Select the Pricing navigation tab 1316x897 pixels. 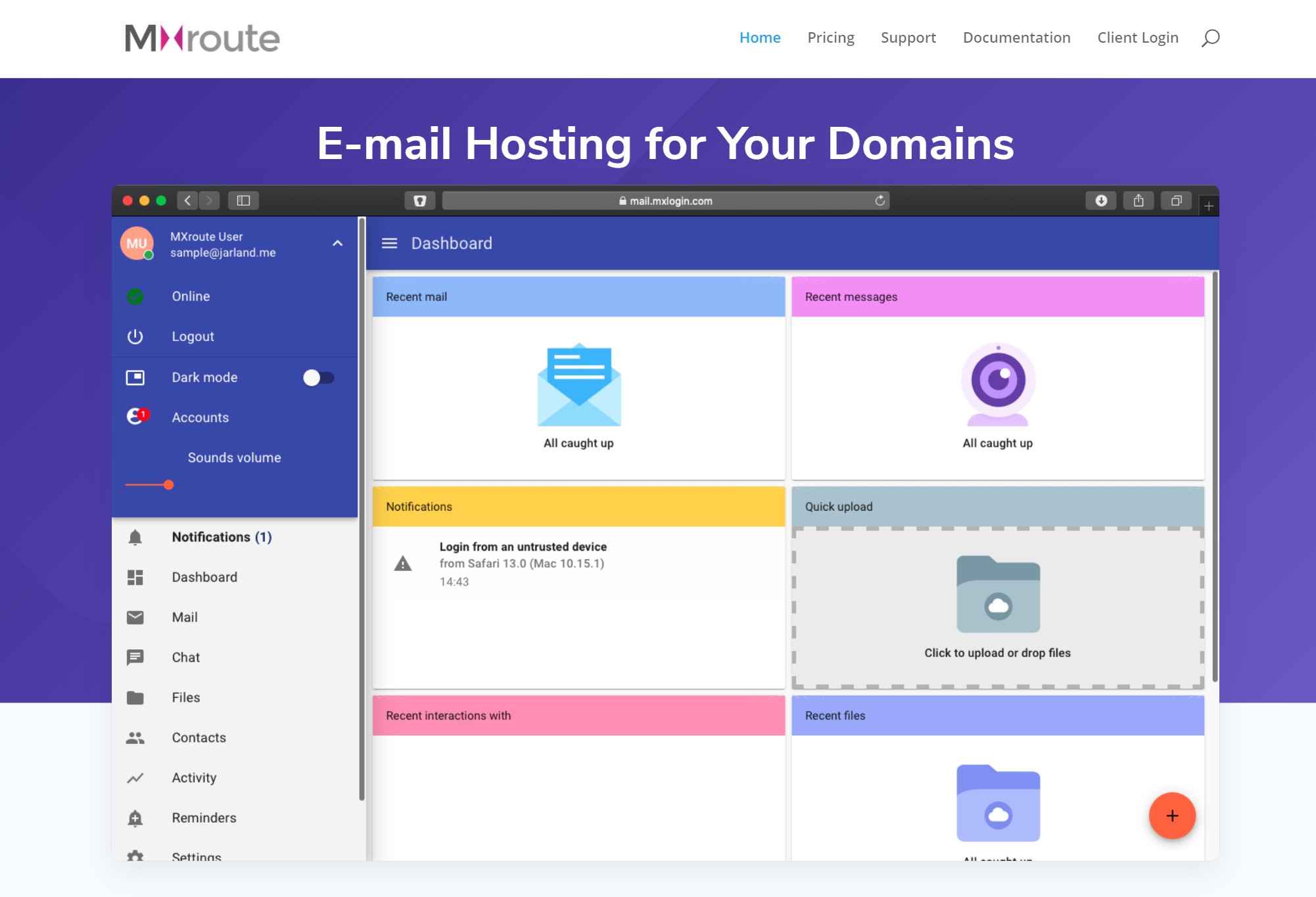coord(831,37)
